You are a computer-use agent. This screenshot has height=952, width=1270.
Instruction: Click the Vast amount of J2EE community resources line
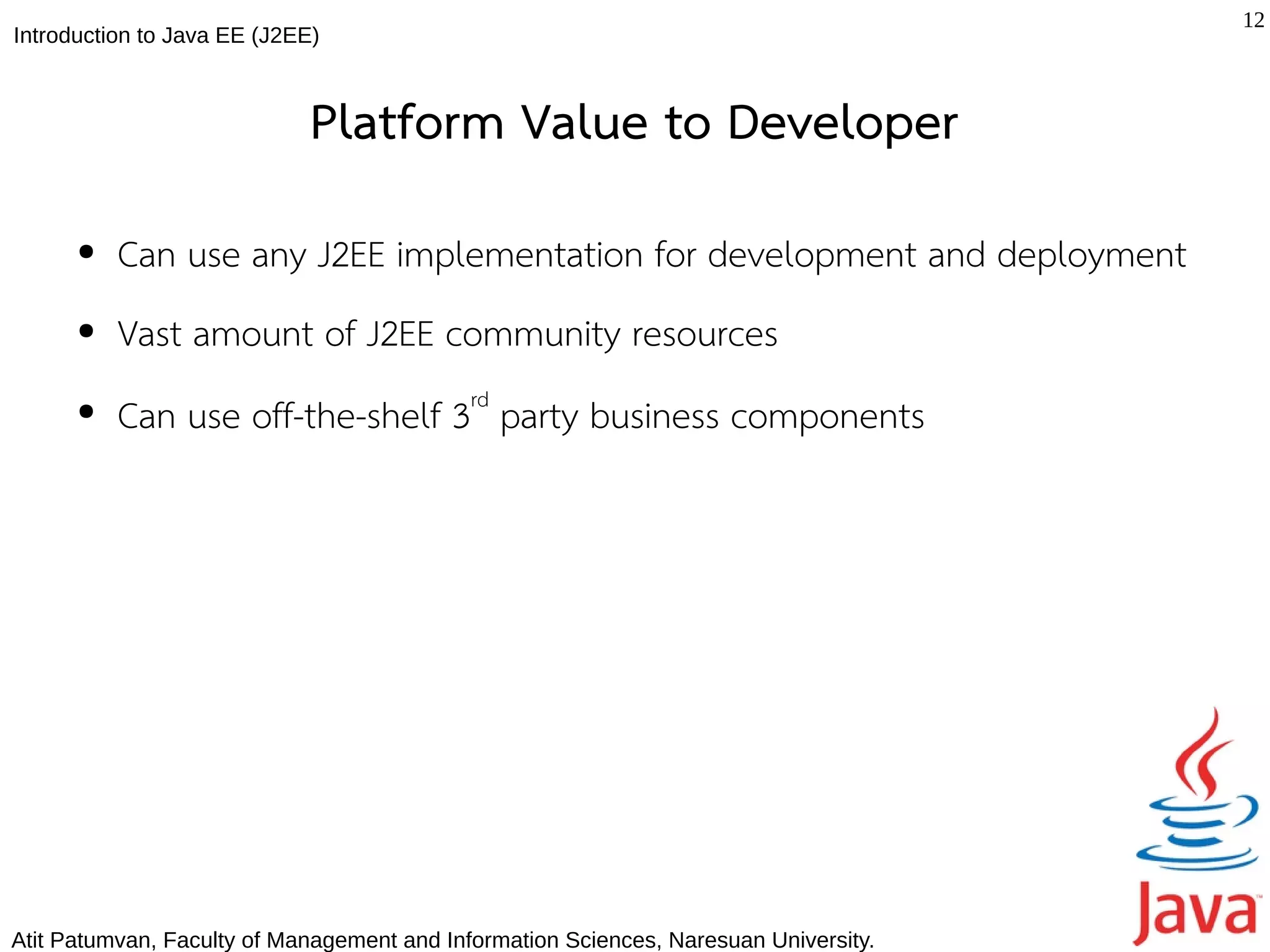point(446,335)
